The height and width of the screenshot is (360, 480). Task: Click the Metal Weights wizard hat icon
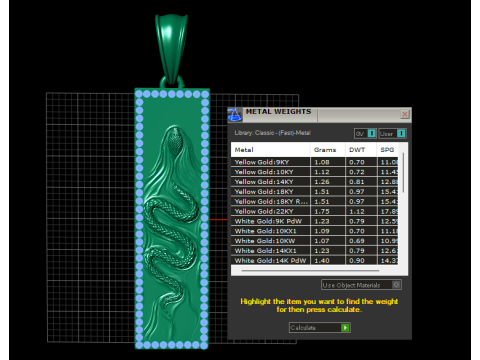click(235, 114)
